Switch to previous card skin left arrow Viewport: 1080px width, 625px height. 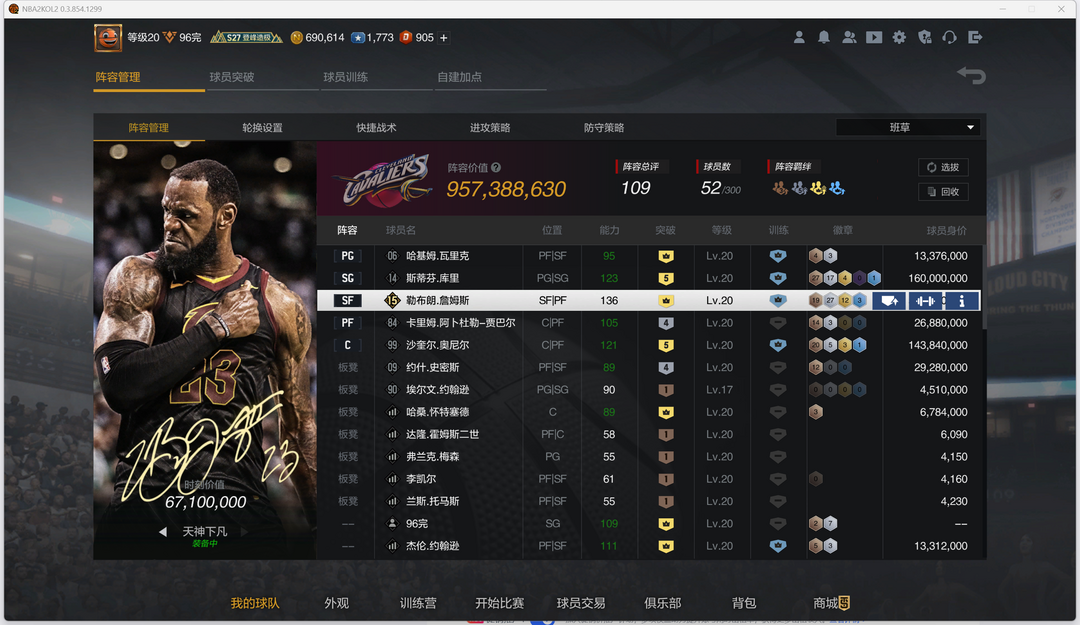click(163, 532)
